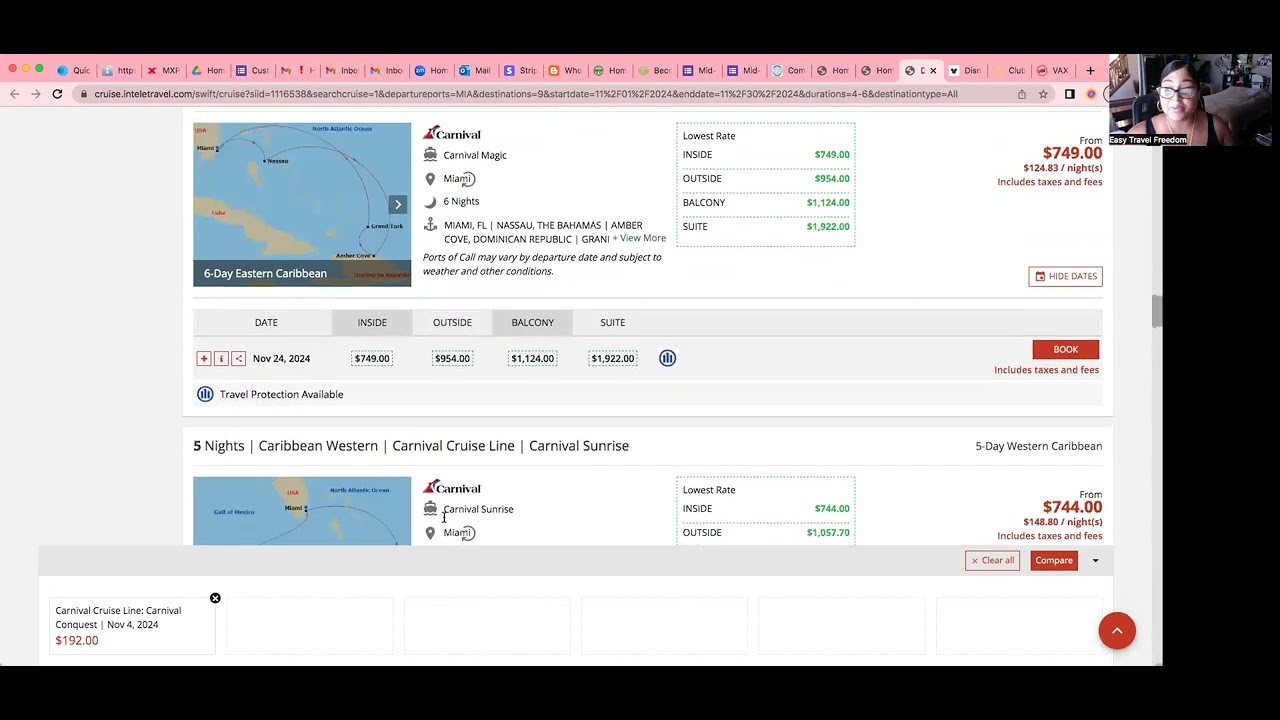Click anchor icon beside ports of call
The image size is (1280, 720).
click(430, 226)
